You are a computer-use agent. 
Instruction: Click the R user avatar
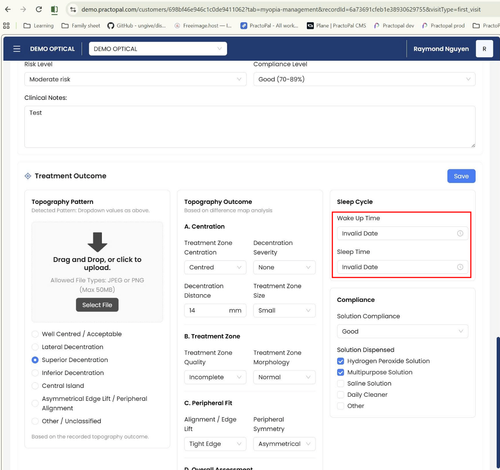pos(484,49)
